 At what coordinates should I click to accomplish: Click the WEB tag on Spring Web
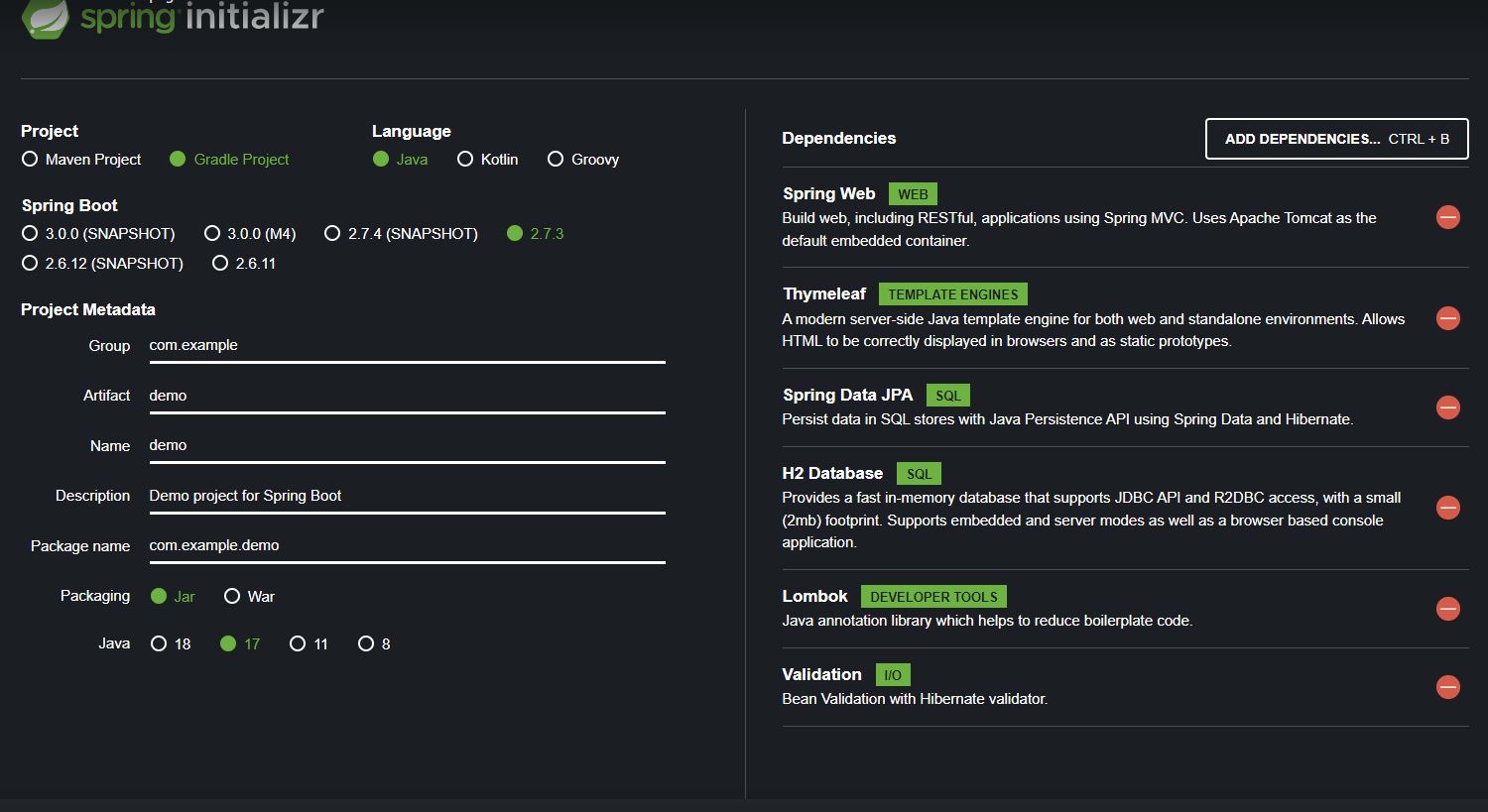pos(913,194)
